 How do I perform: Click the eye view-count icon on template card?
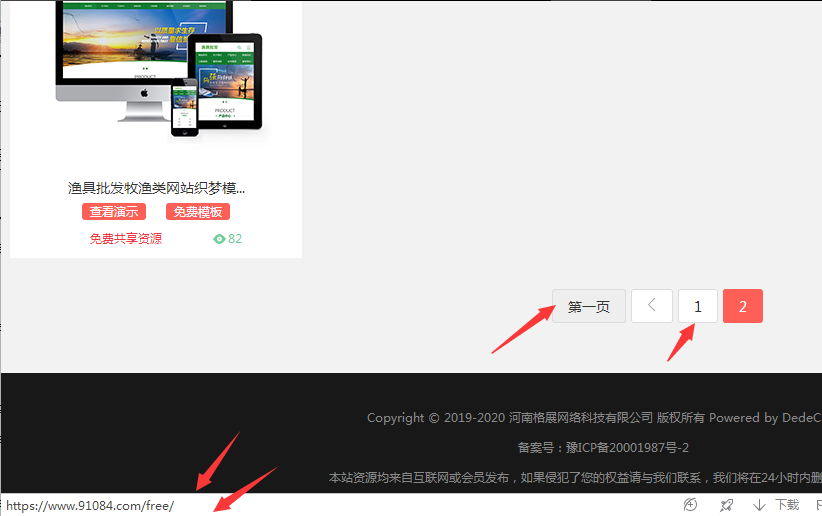point(219,239)
